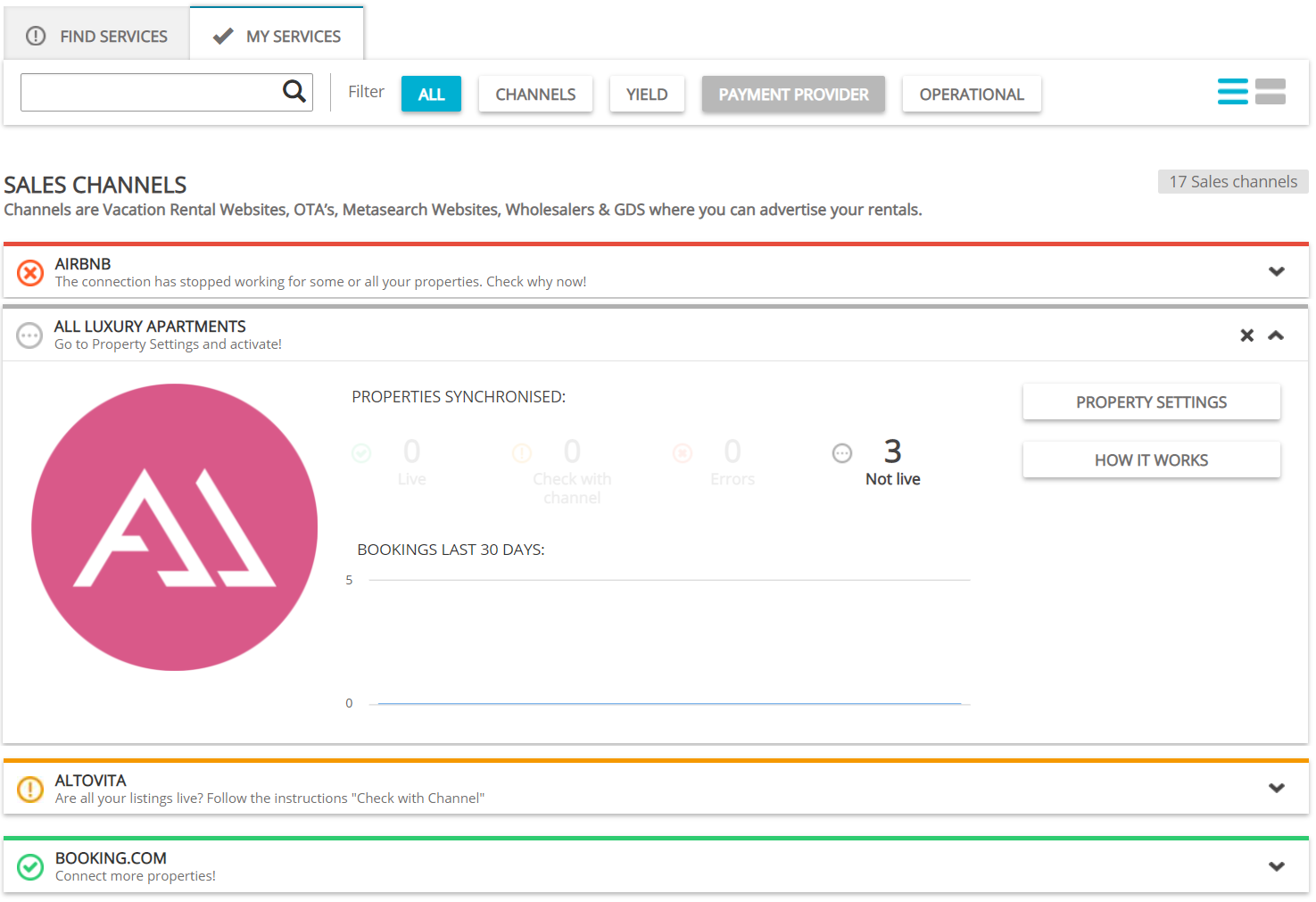
Task: Remove All Luxury Apartments with the X icon
Action: coord(1247,335)
